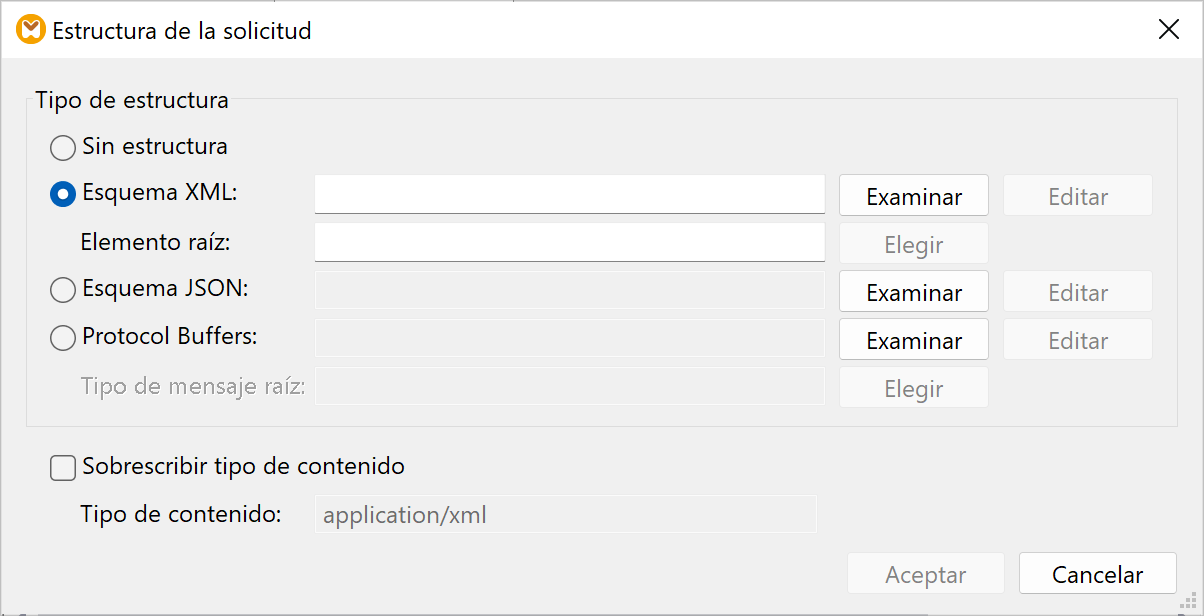
Task: Click the Elemento raíz input field
Action: pyautogui.click(x=569, y=242)
